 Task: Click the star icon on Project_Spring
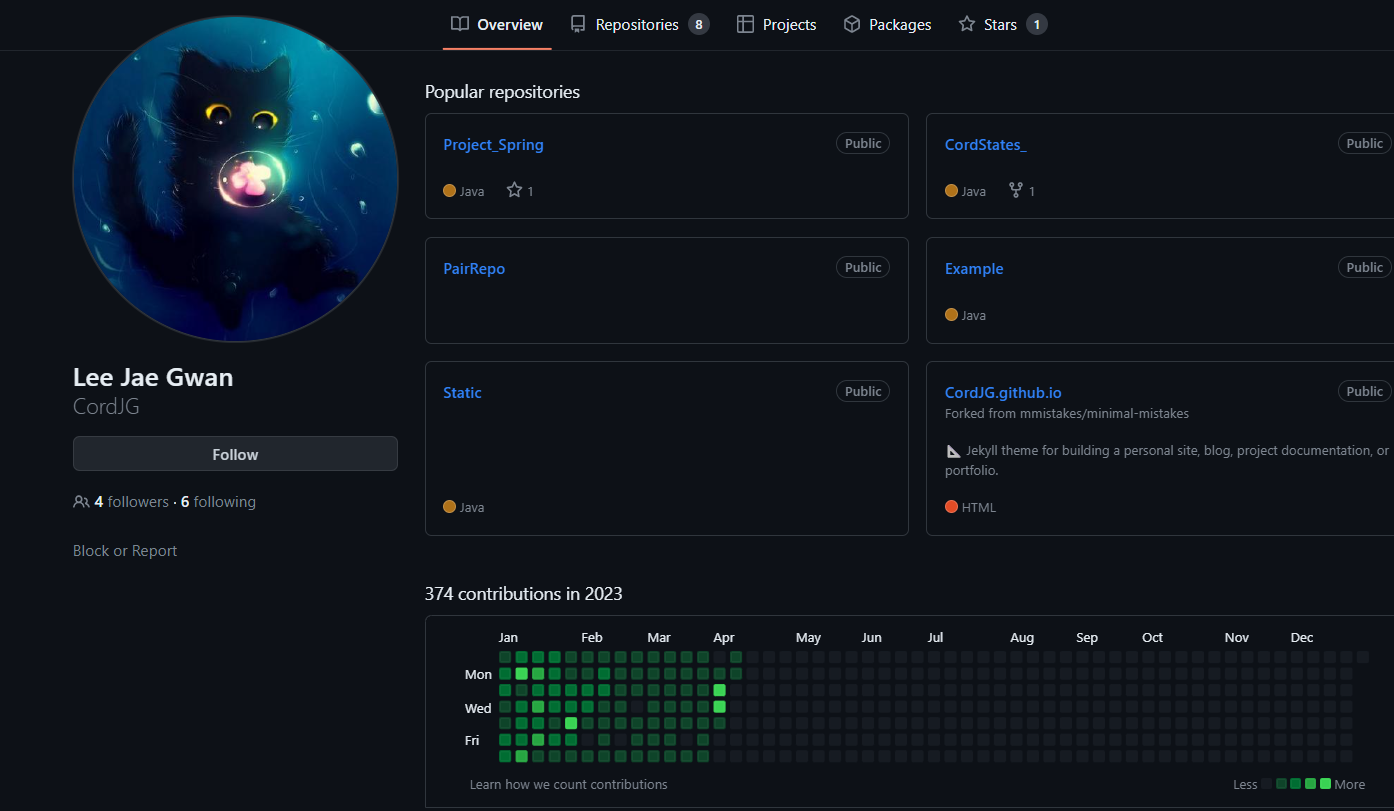pos(514,190)
